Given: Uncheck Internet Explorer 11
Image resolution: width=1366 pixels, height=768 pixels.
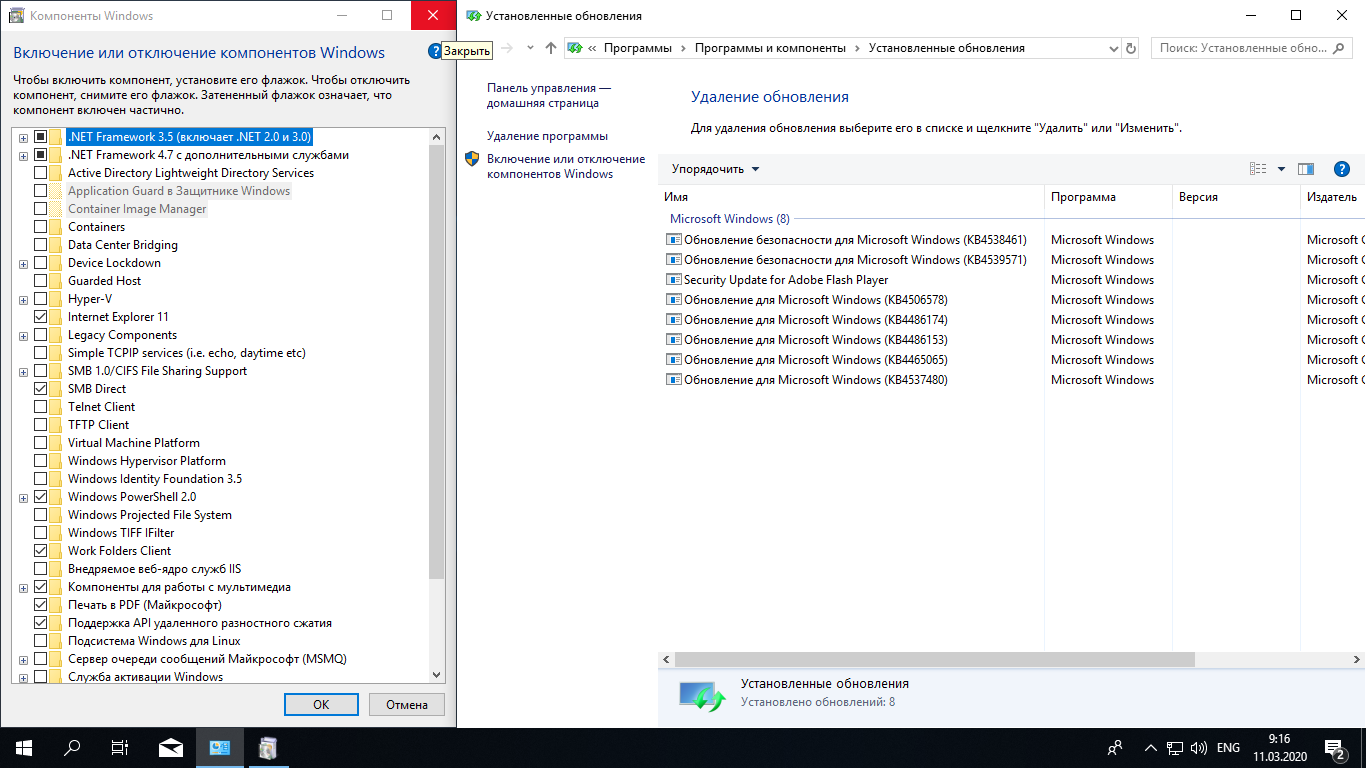Looking at the screenshot, I should click(41, 317).
